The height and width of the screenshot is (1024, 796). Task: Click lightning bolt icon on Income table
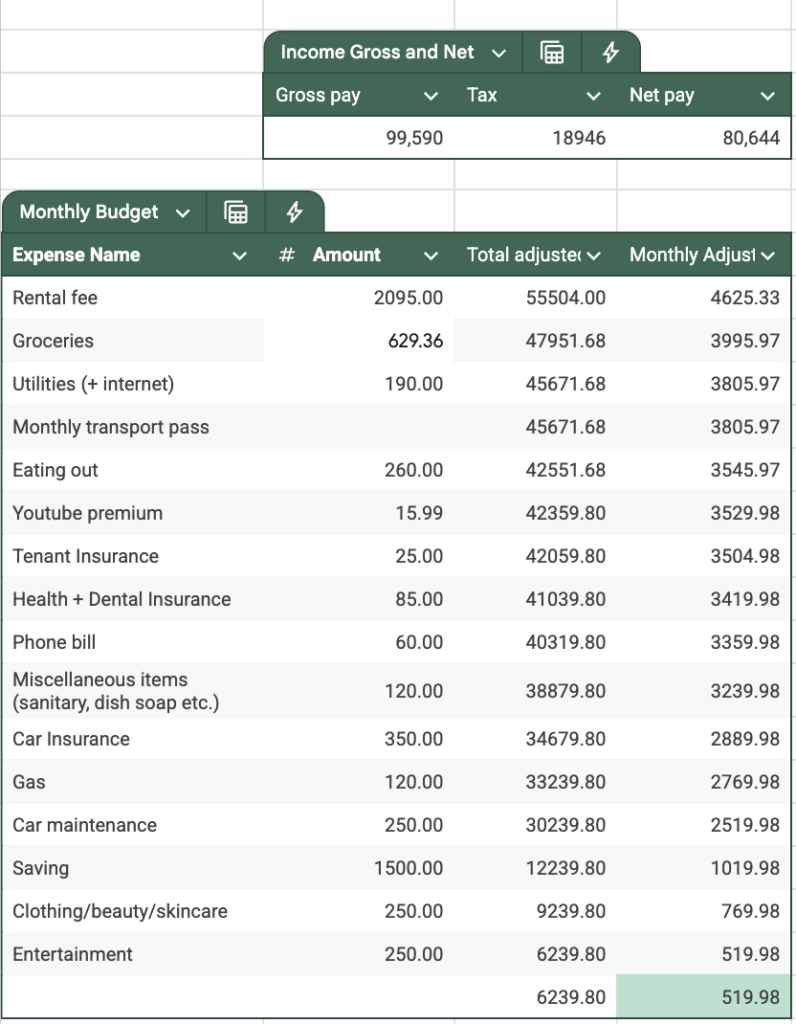click(611, 52)
